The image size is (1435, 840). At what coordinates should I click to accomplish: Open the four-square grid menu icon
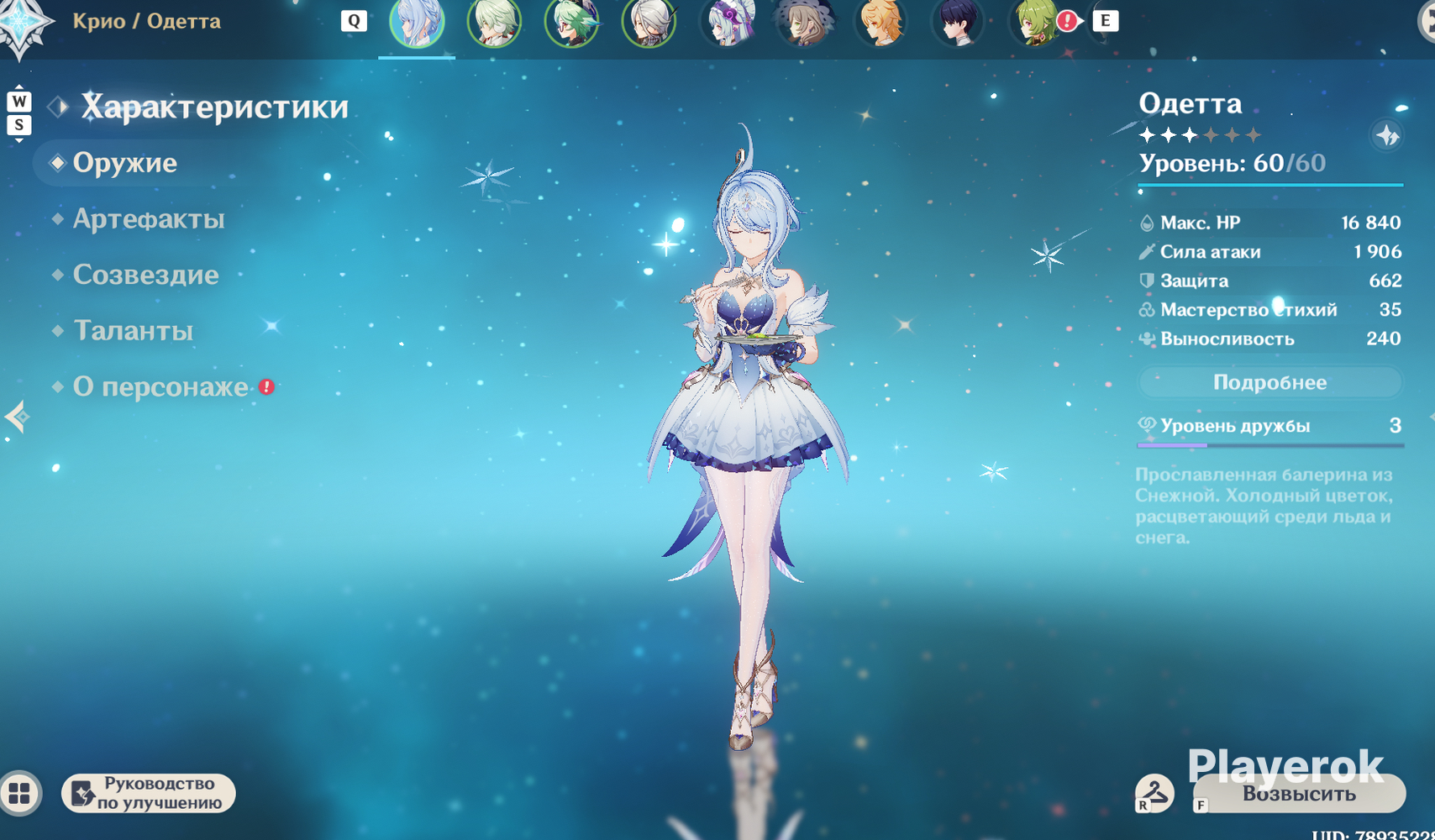coord(20,793)
